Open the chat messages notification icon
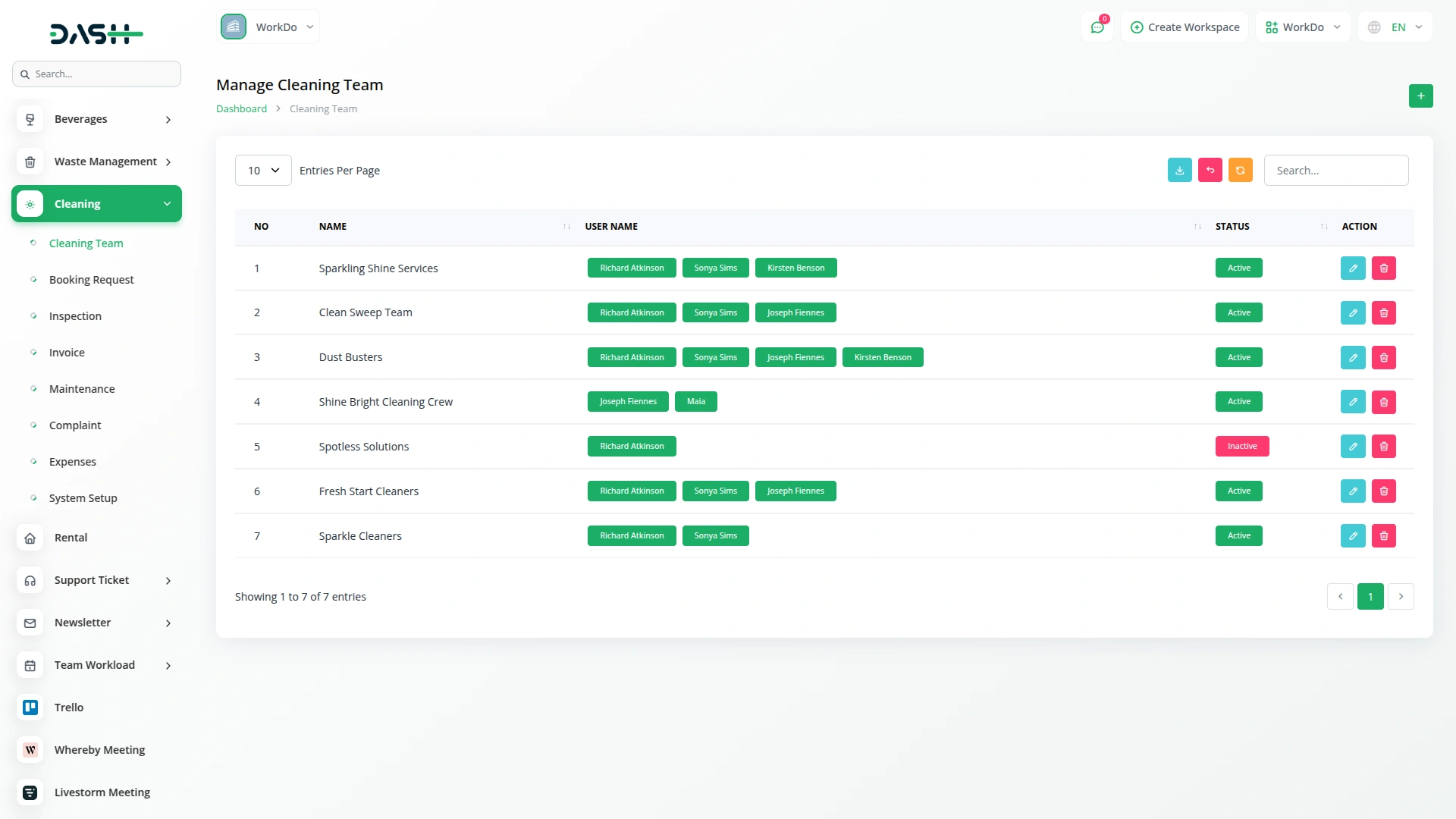Image resolution: width=1456 pixels, height=819 pixels. tap(1097, 27)
